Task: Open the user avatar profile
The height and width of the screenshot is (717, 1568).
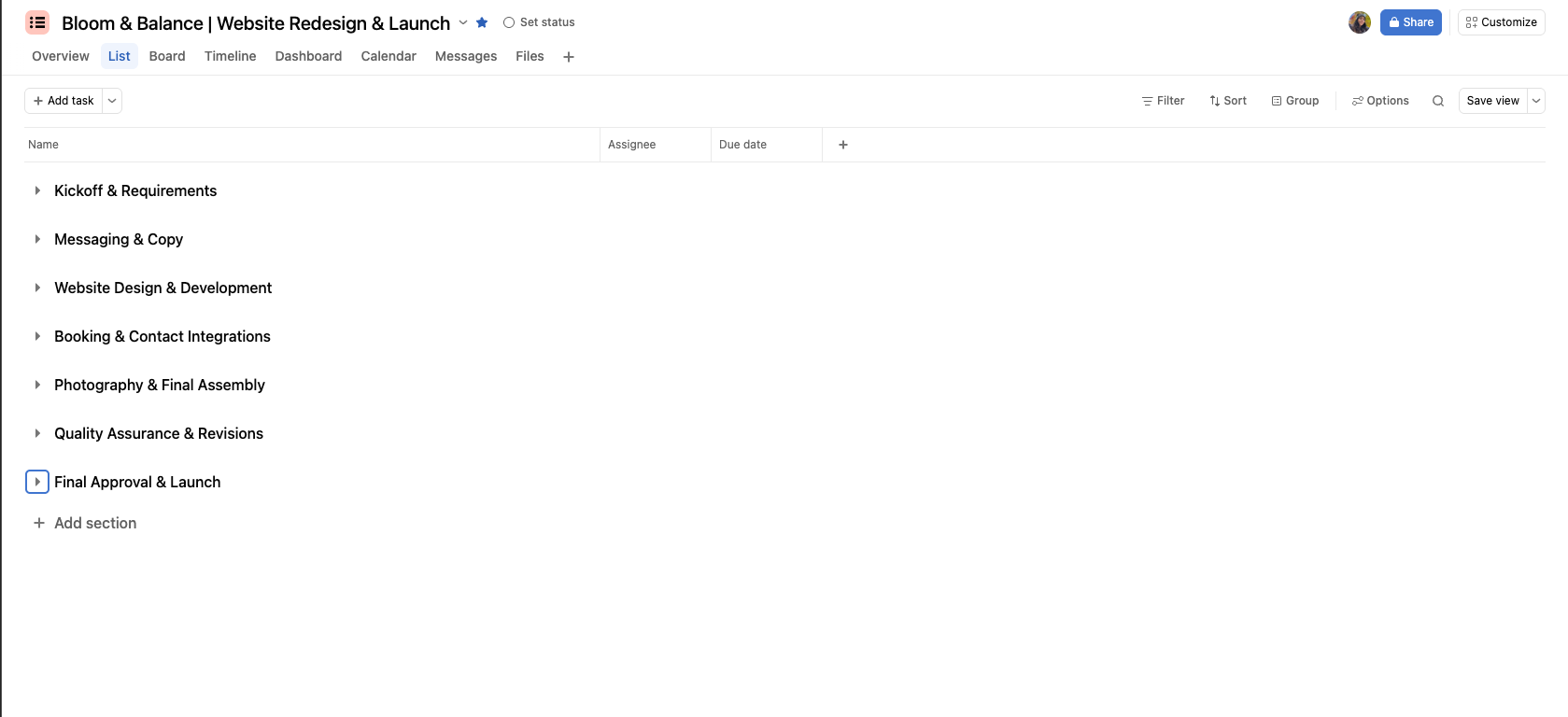Action: click(x=1360, y=22)
